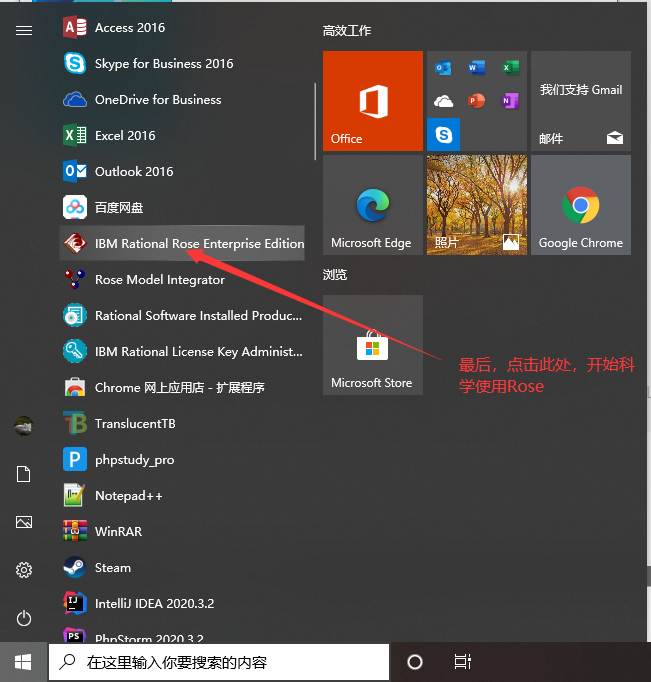This screenshot has width=651, height=682.
Task: Click the small Excel icon in Office folder tile
Action: (510, 68)
